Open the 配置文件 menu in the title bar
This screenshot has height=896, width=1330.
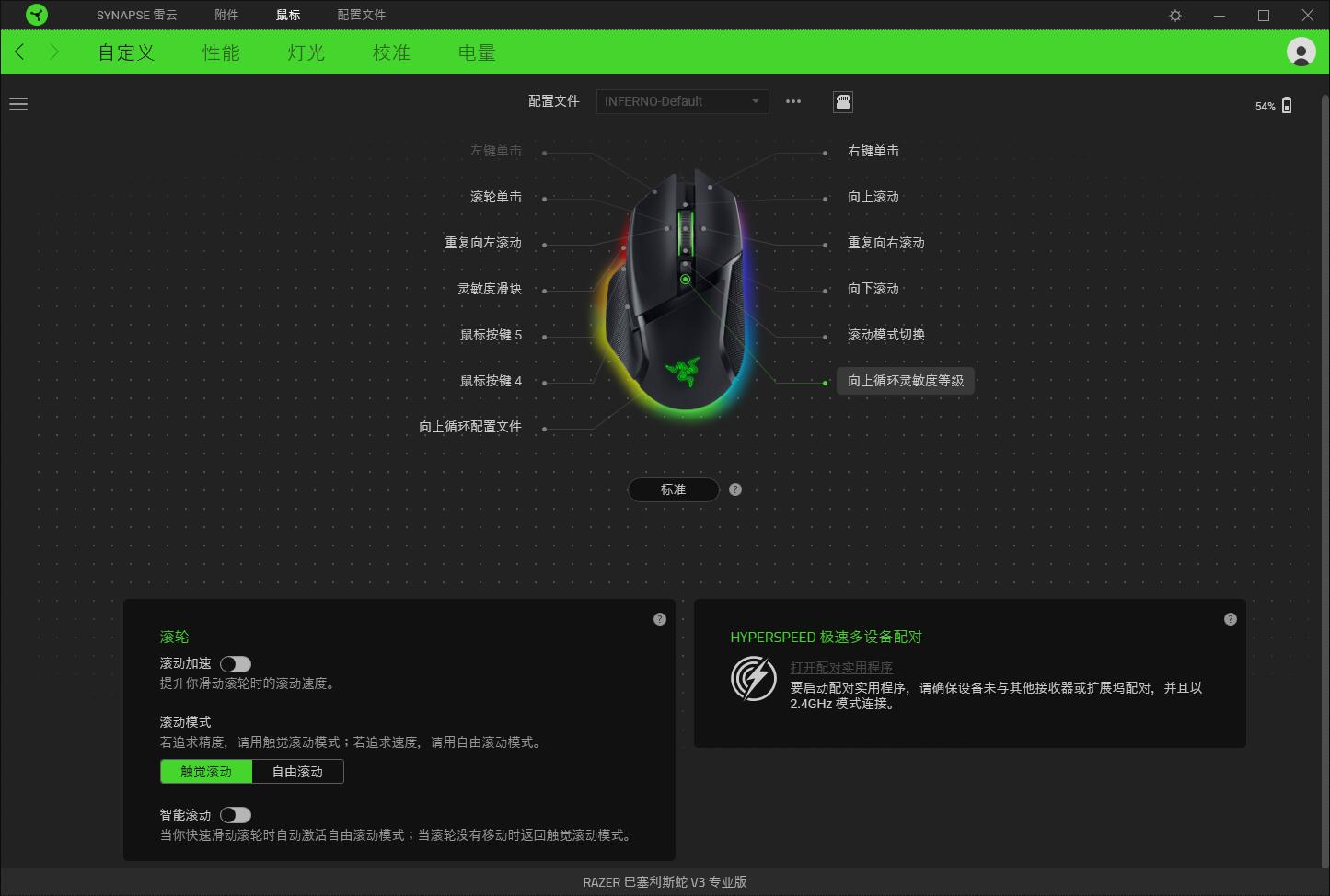[x=361, y=15]
